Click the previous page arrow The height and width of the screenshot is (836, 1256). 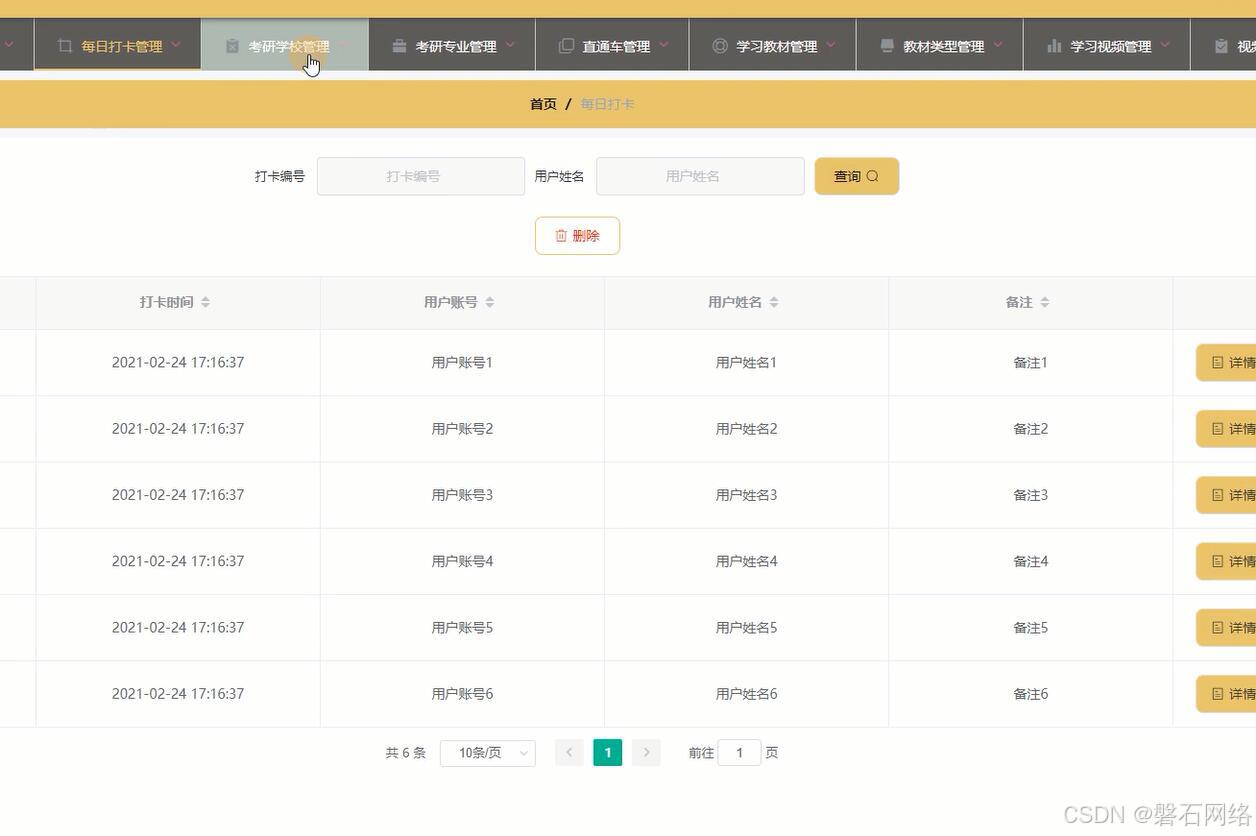(x=569, y=753)
